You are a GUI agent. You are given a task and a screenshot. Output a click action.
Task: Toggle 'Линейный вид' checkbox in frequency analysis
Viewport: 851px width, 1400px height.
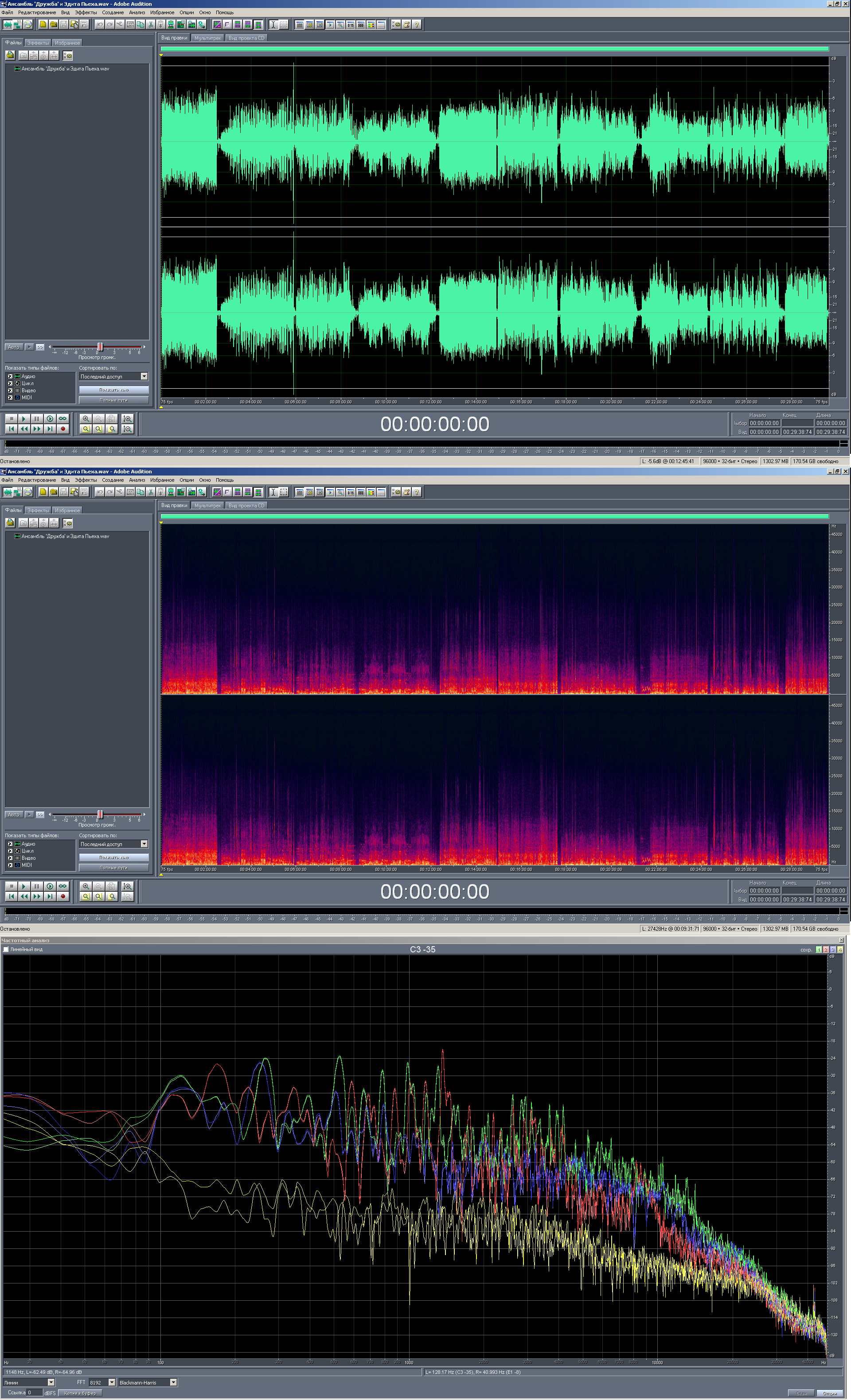6,949
